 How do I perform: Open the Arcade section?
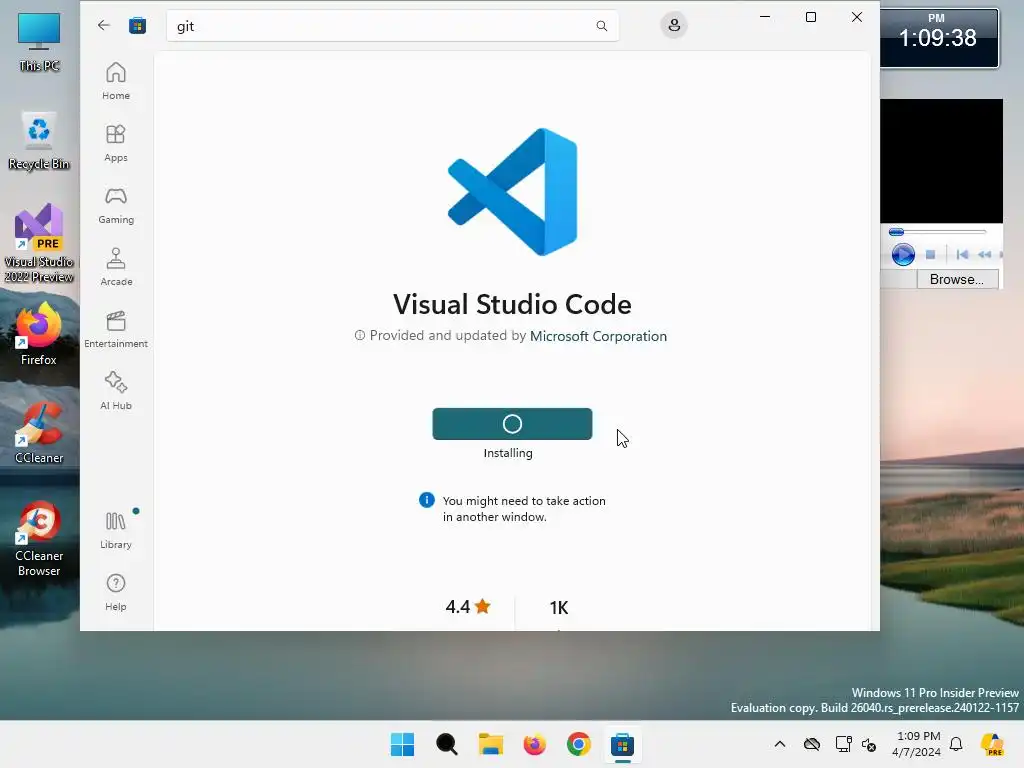click(x=116, y=267)
